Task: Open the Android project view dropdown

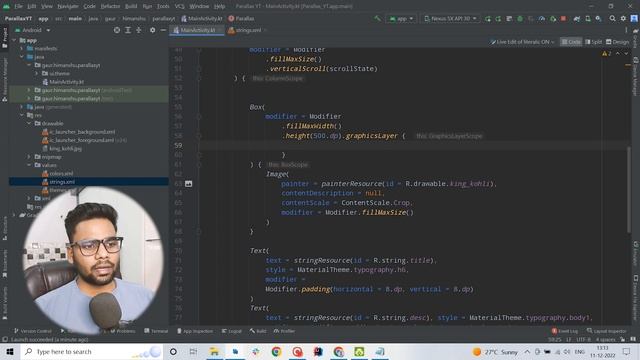Action: point(32,30)
